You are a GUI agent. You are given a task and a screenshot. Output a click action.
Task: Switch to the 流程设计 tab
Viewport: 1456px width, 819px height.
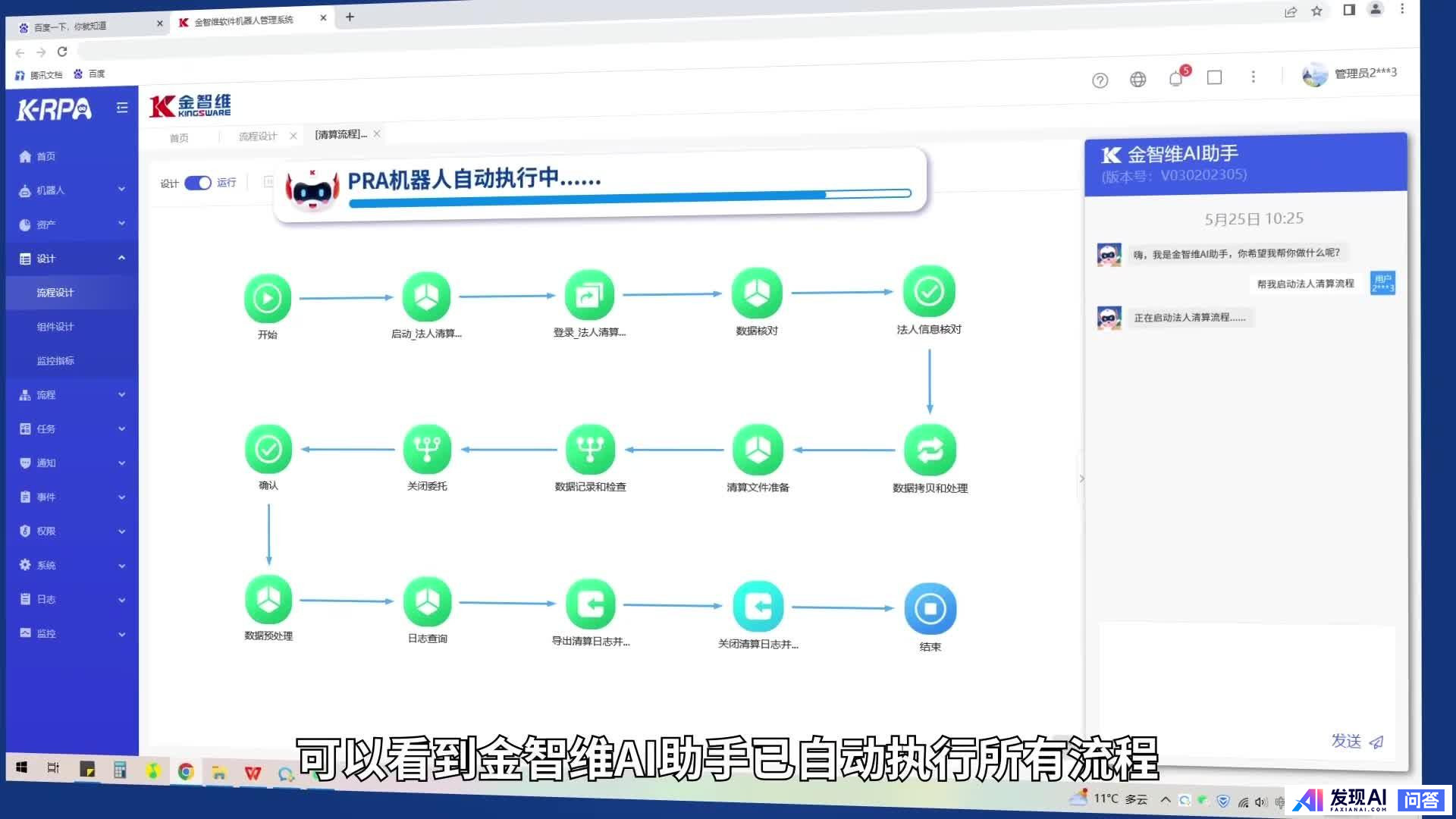click(258, 136)
